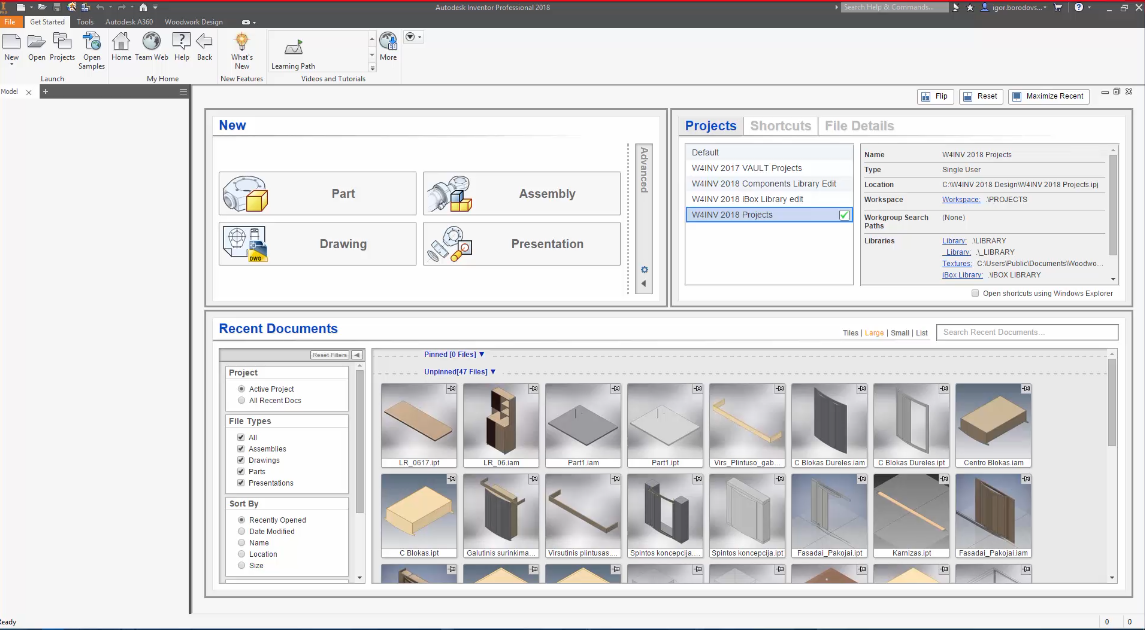Image resolution: width=1145 pixels, height=630 pixels.
Task: Click the shopping cart icon in title bar
Action: (x=1058, y=7)
